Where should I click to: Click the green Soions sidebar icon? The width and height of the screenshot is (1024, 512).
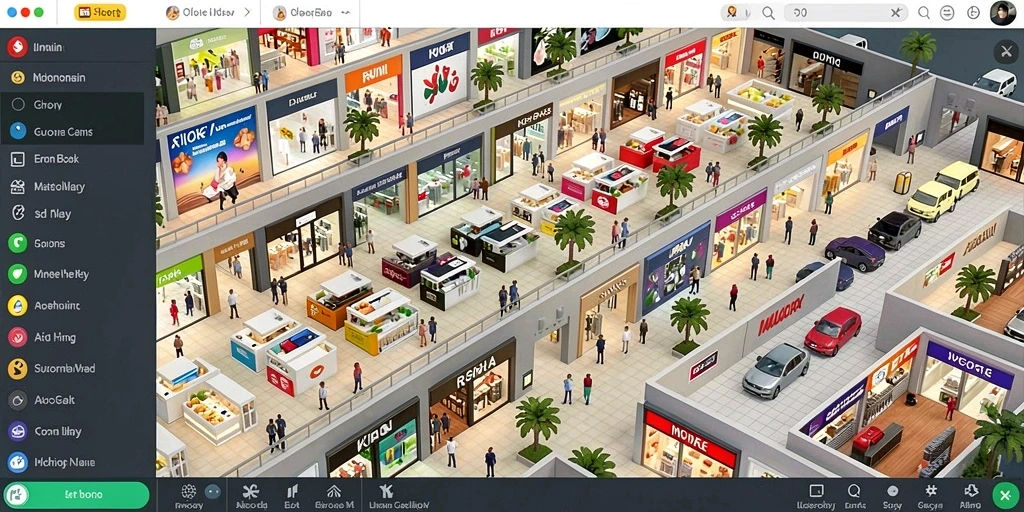point(18,243)
